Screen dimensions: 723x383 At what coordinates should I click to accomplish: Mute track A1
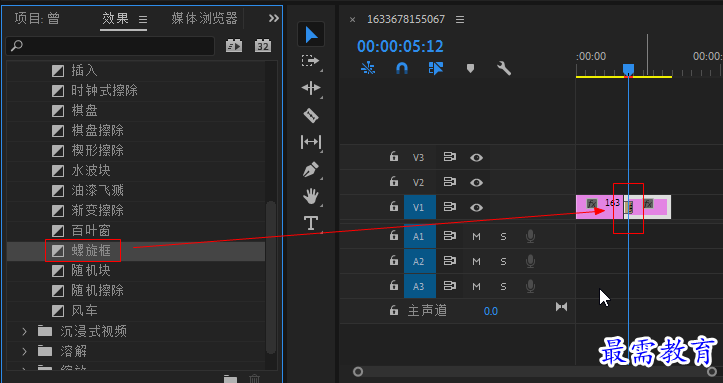point(476,236)
